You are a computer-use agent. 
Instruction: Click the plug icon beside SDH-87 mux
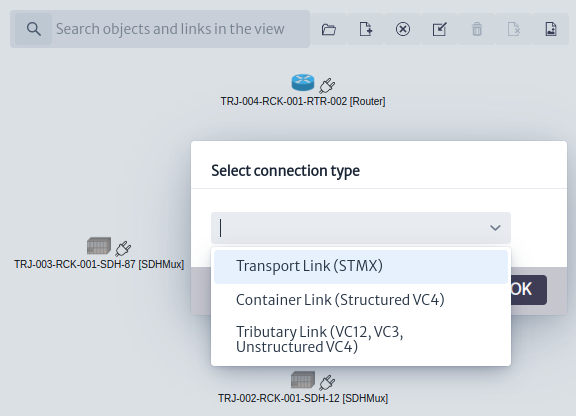click(x=123, y=248)
